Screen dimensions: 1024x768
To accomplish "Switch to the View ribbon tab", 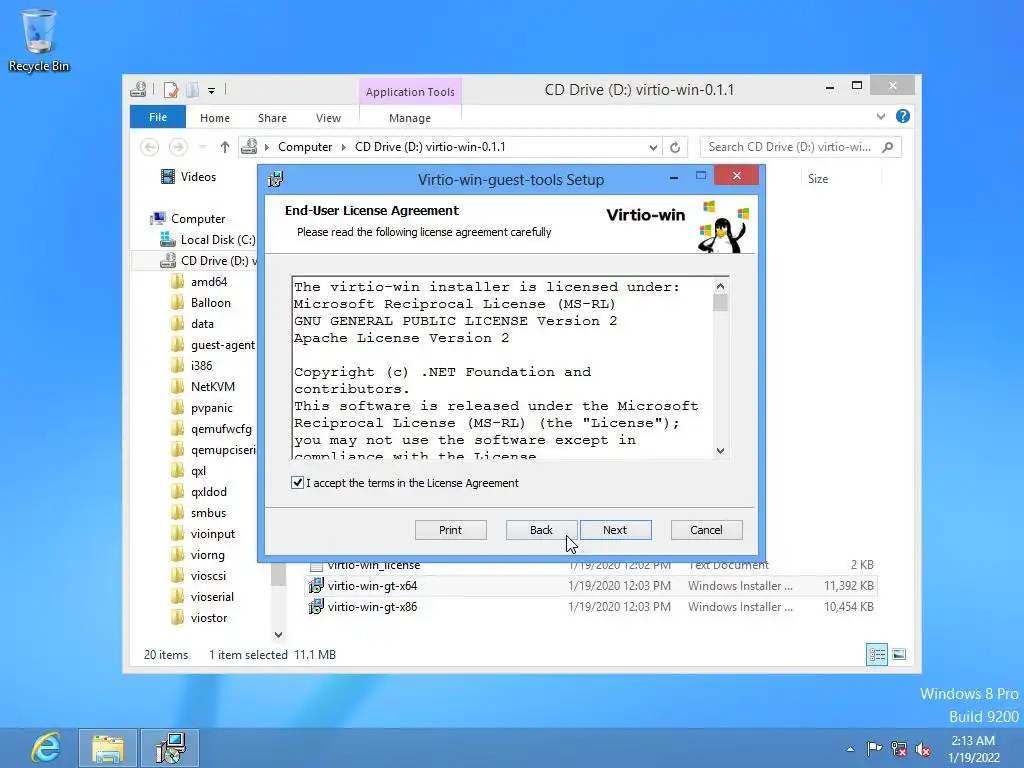I will [328, 118].
